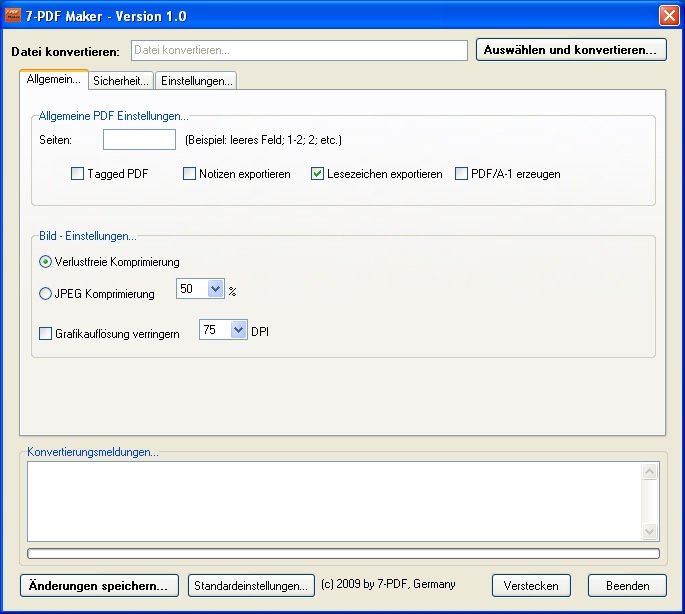Uncheck Lesezeichen exportieren checkbox
The image size is (685, 614).
[318, 174]
